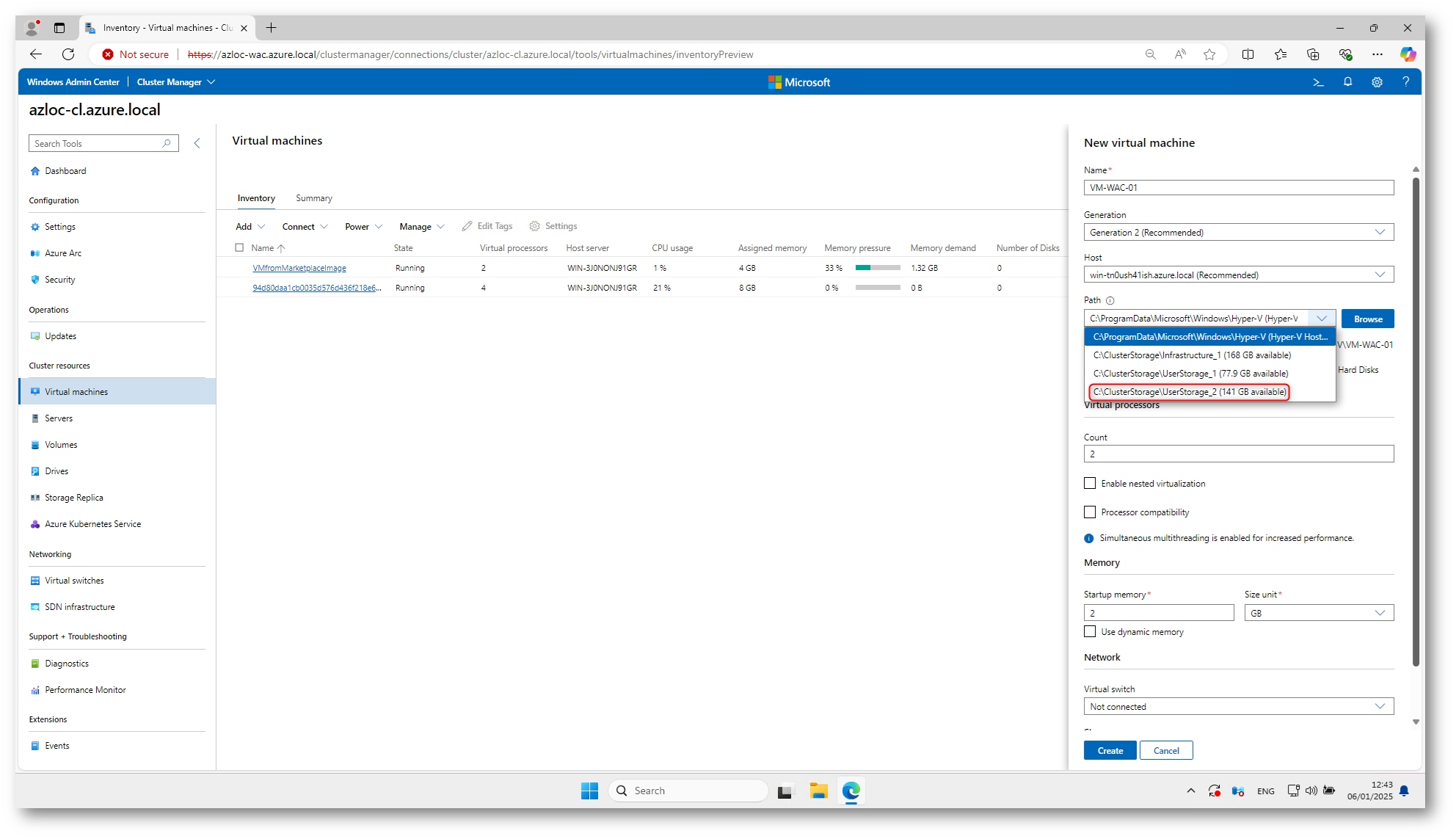
Task: Open Performance Monitor tool
Action: tap(85, 690)
